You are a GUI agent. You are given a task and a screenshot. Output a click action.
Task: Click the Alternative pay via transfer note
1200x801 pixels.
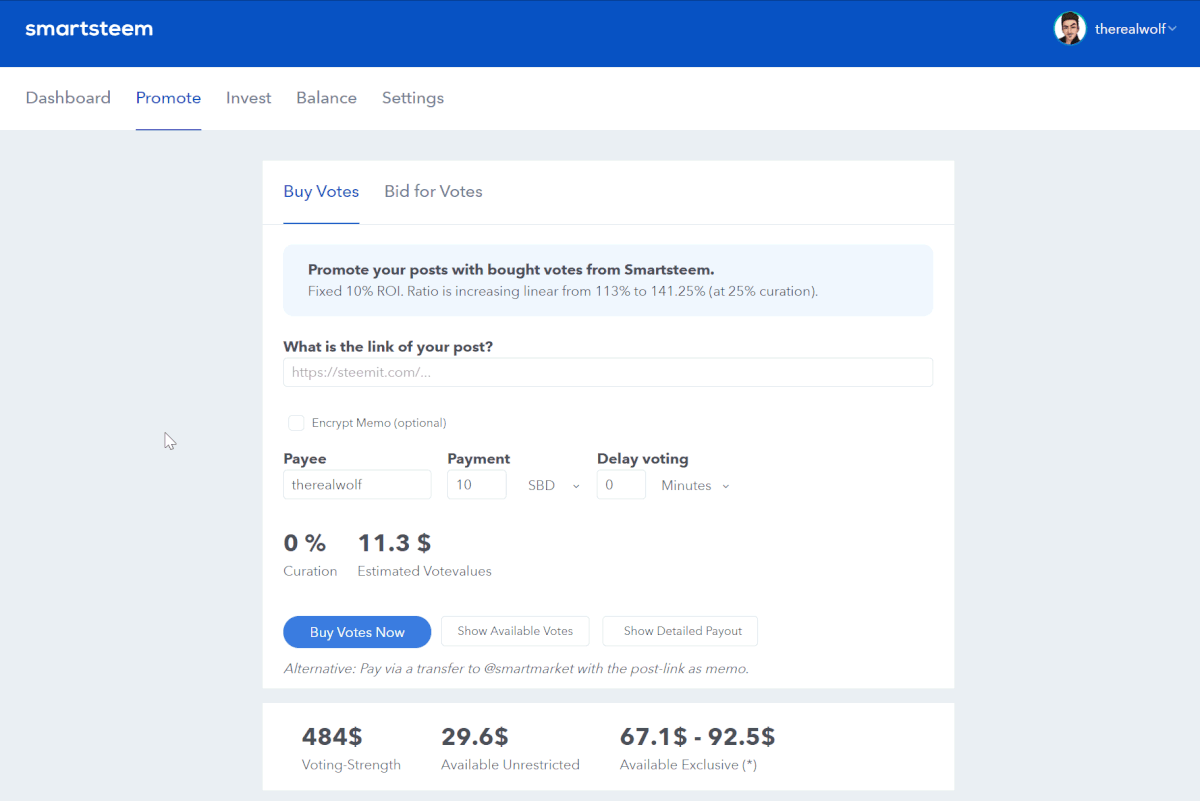tap(516, 668)
